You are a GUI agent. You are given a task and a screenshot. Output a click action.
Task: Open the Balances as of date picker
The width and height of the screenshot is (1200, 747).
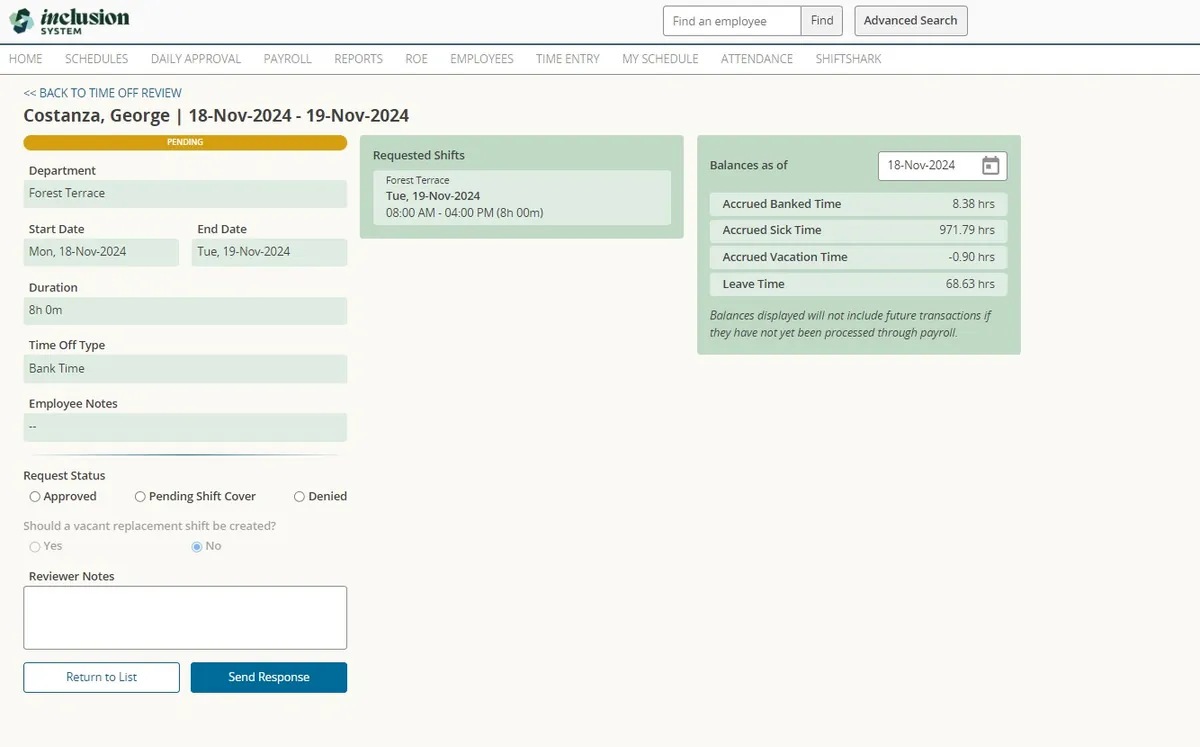click(x=989, y=165)
